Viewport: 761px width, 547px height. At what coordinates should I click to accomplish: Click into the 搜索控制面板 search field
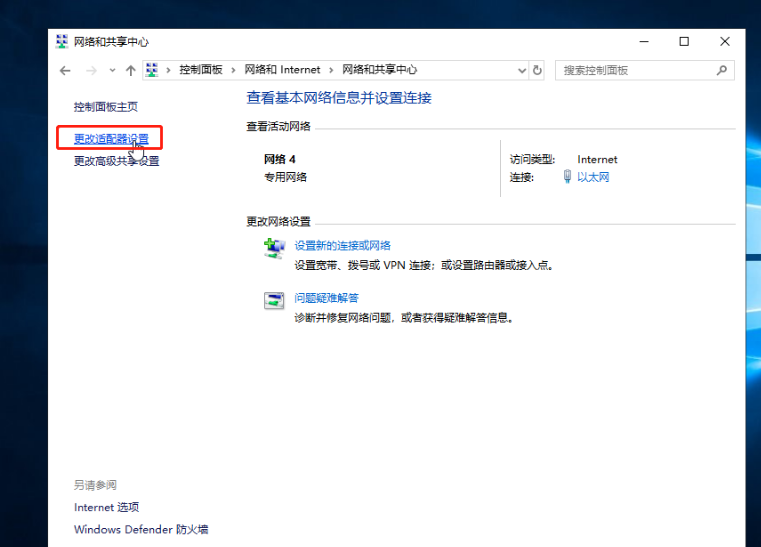point(635,70)
